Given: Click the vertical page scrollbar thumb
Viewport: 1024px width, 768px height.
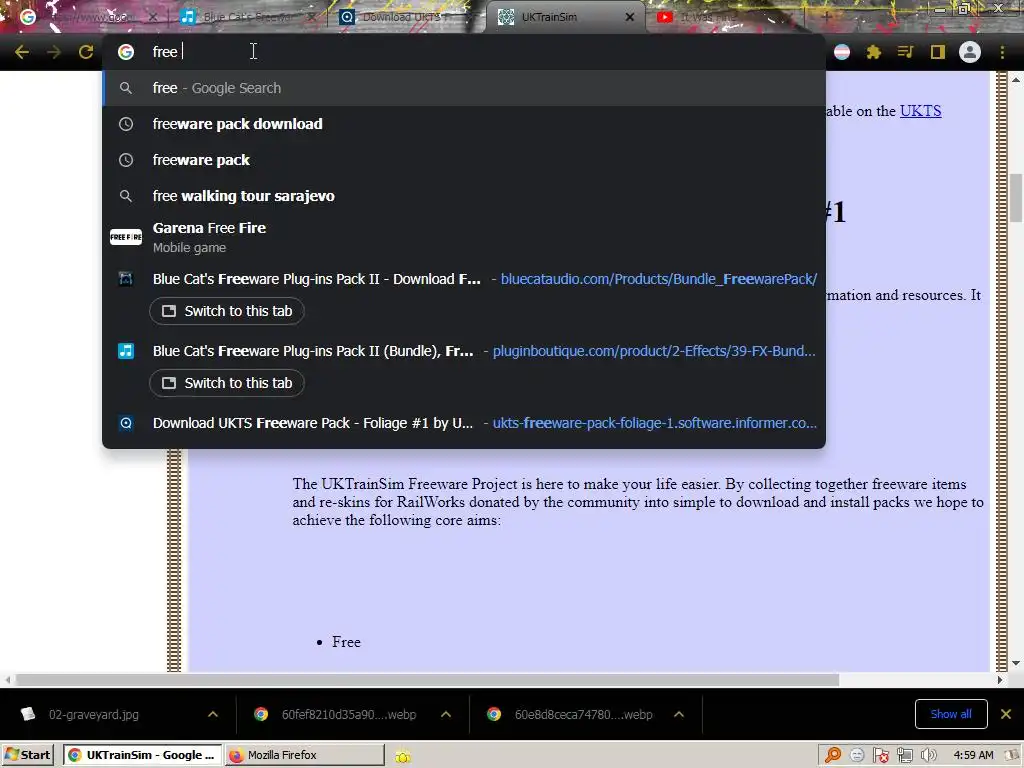Looking at the screenshot, I should (1016, 198).
